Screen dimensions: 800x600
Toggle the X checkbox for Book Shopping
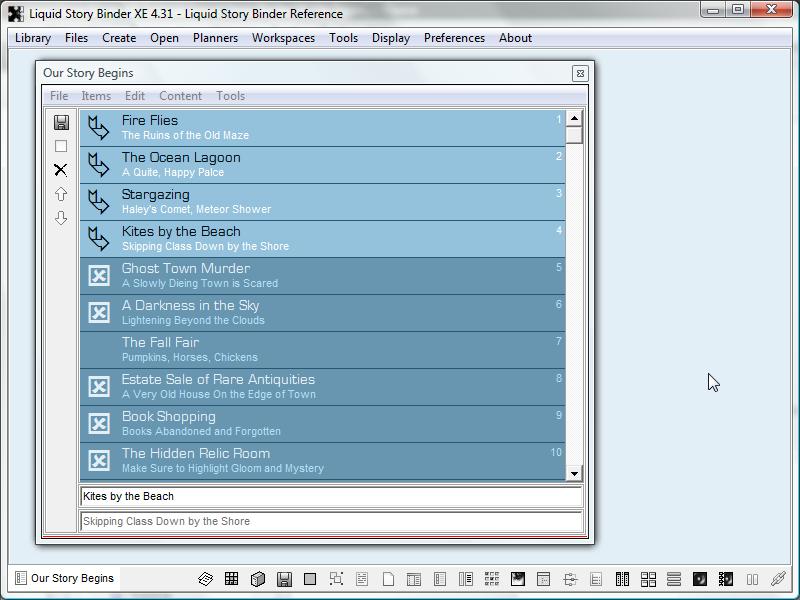pyautogui.click(x=99, y=423)
